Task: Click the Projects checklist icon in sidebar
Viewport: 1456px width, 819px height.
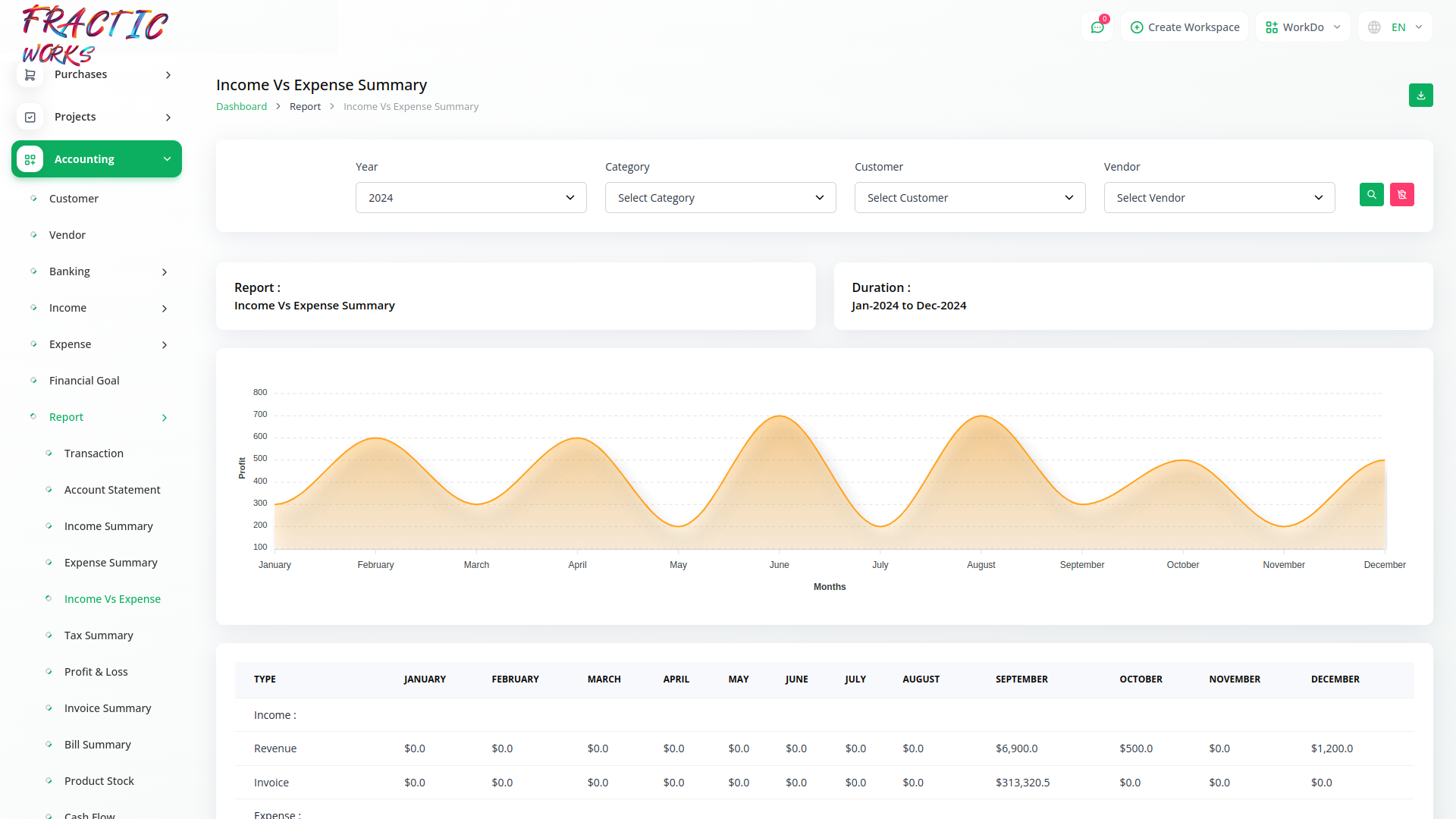Action: (x=30, y=118)
